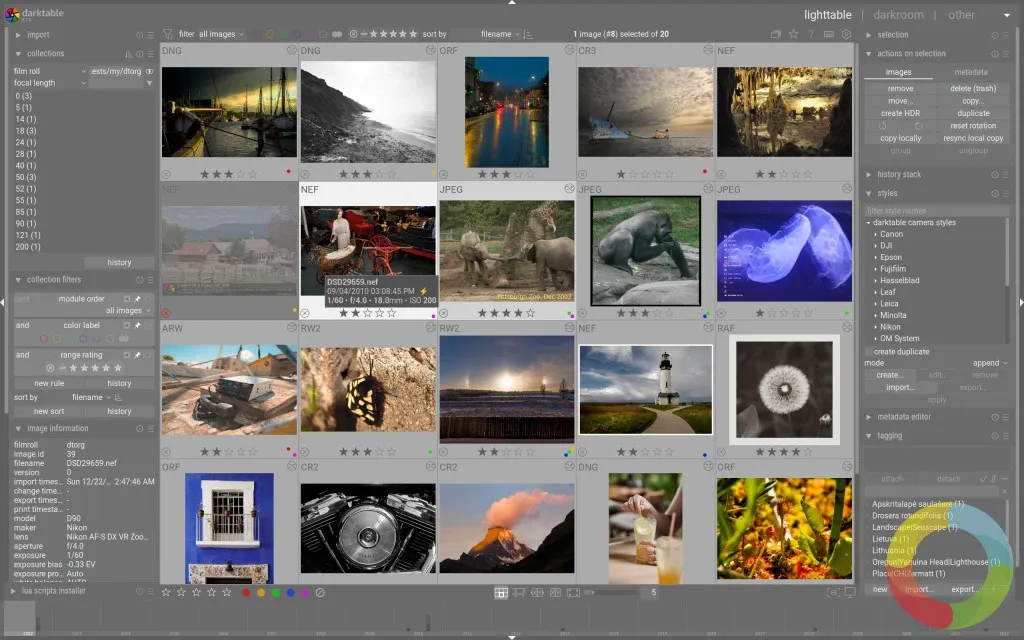Click rotate clockwise icon in actions panel
The image size is (1024, 640).
coord(918,125)
